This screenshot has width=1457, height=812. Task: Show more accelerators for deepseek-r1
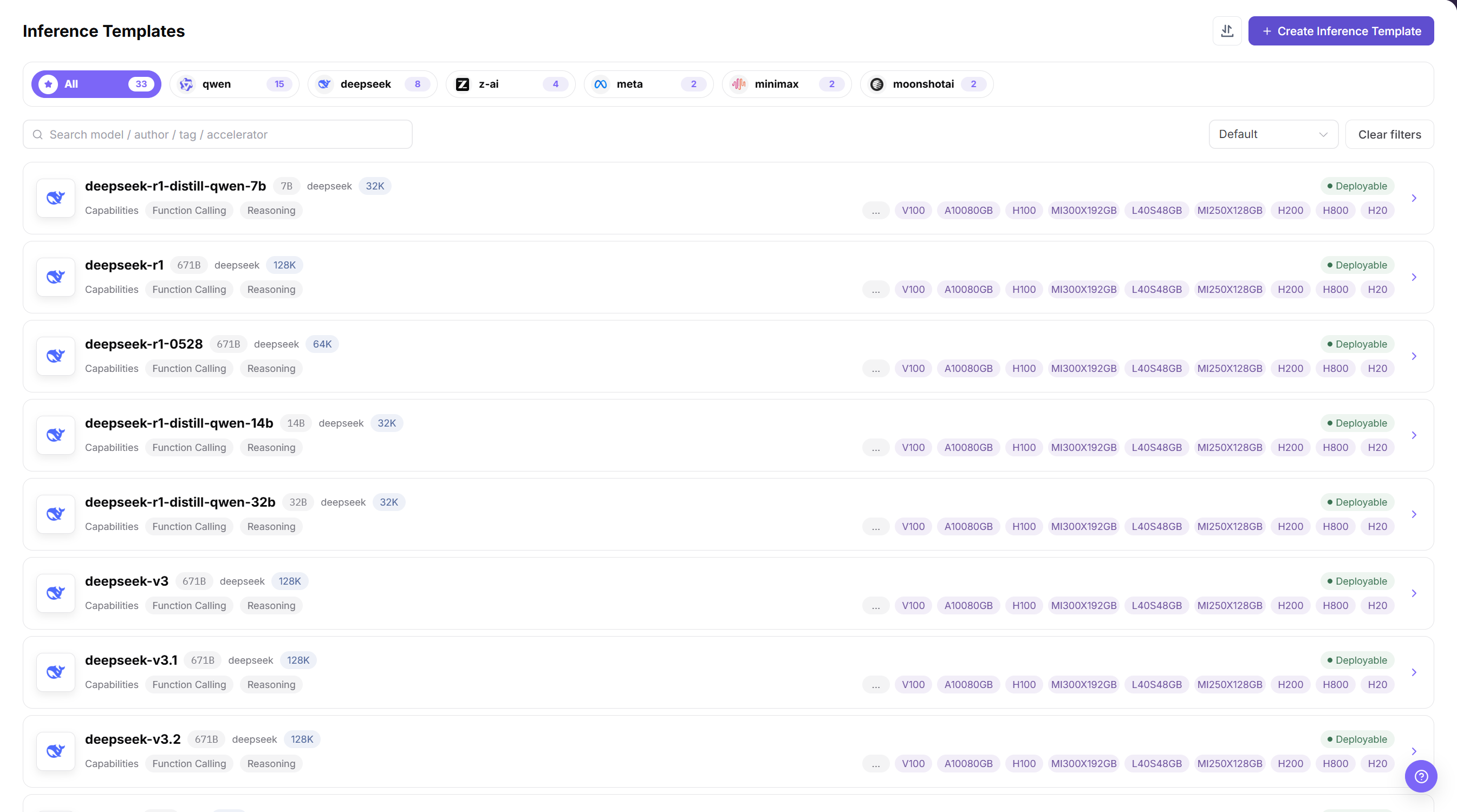[876, 290]
